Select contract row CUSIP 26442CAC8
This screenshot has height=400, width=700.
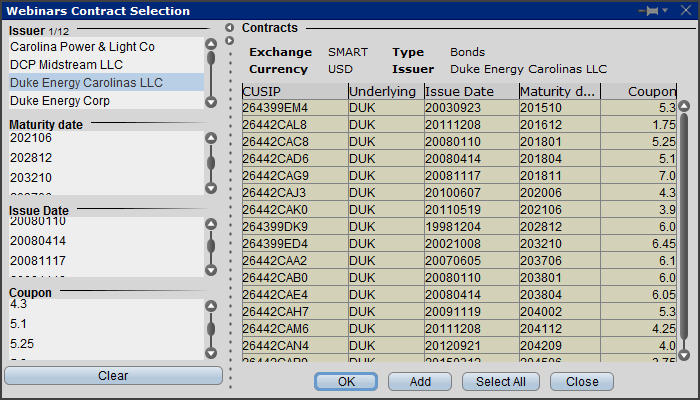[x=459, y=142]
